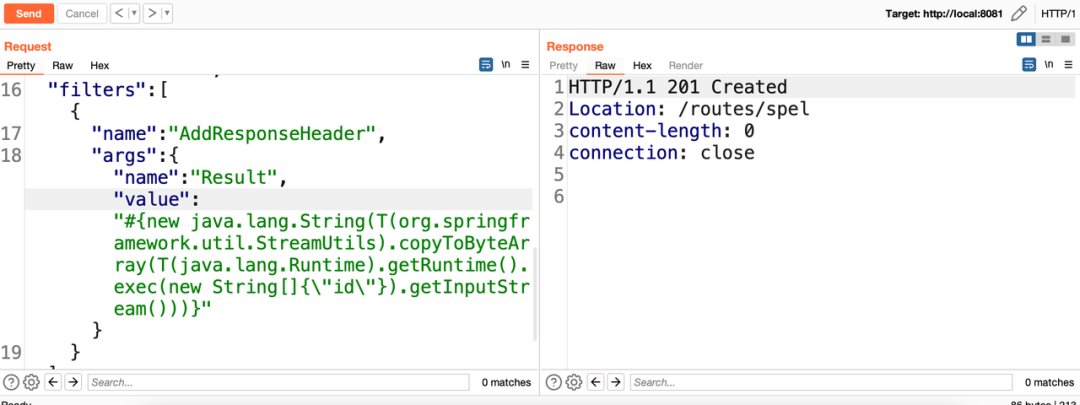This screenshot has width=1080, height=405.
Task: Click the "value" key on highlighted line
Action: point(151,200)
